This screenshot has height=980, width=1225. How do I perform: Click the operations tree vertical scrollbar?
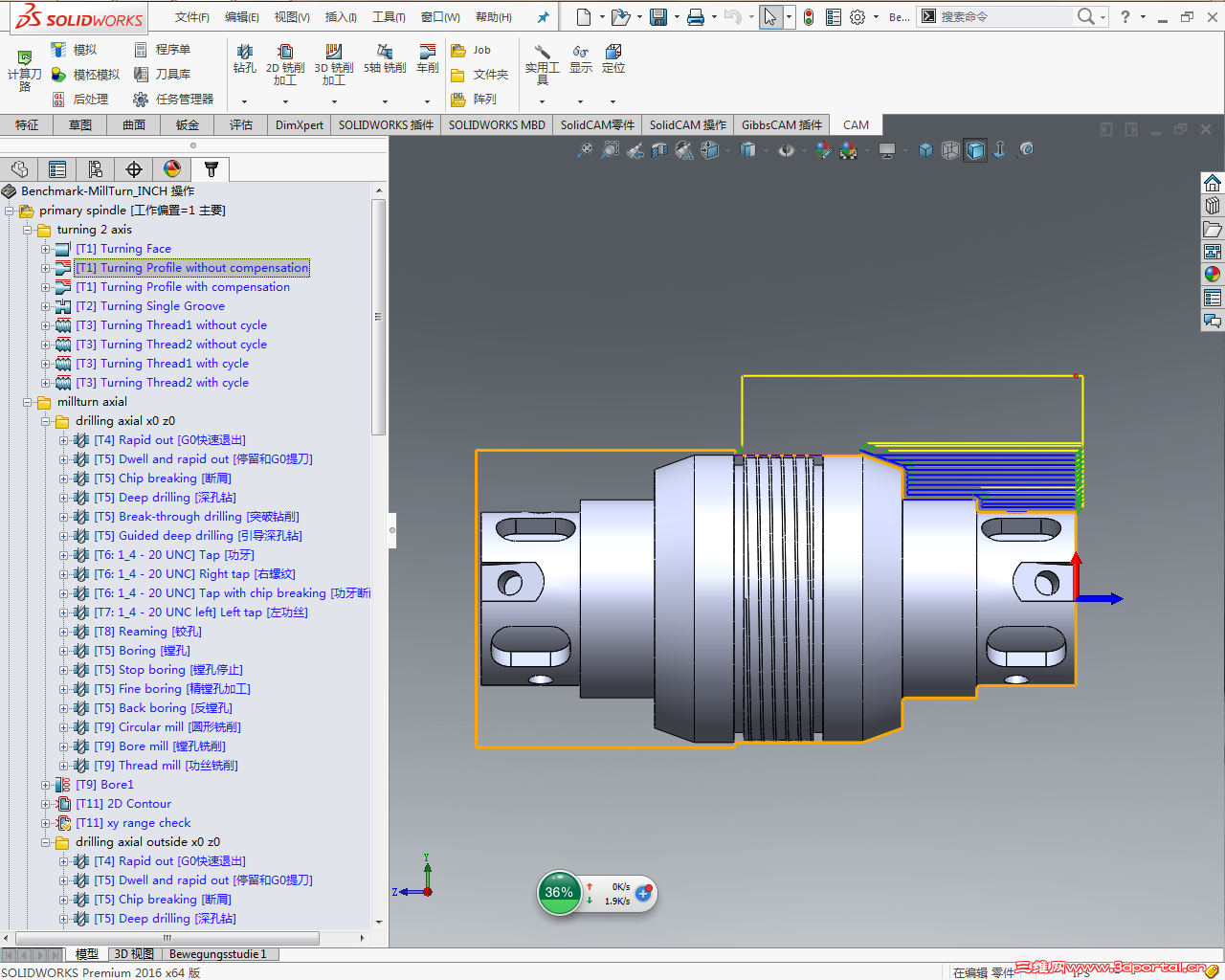point(379,316)
